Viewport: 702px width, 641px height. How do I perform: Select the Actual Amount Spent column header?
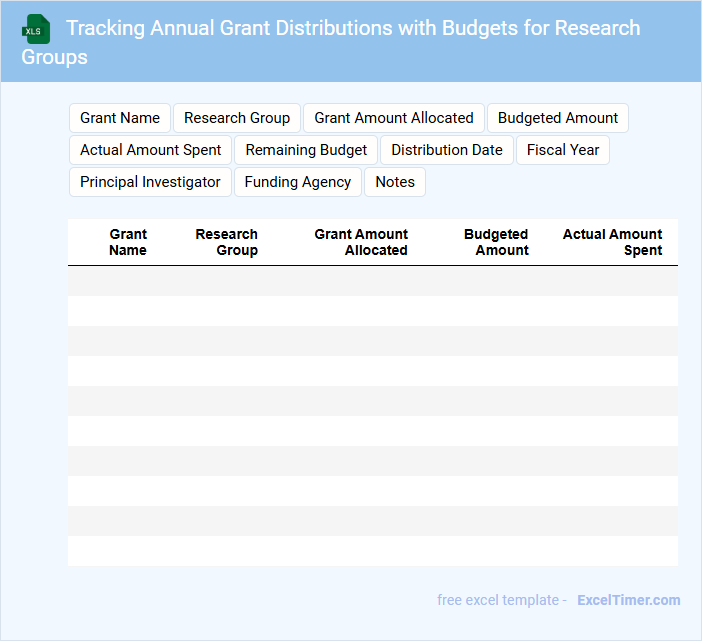613,242
